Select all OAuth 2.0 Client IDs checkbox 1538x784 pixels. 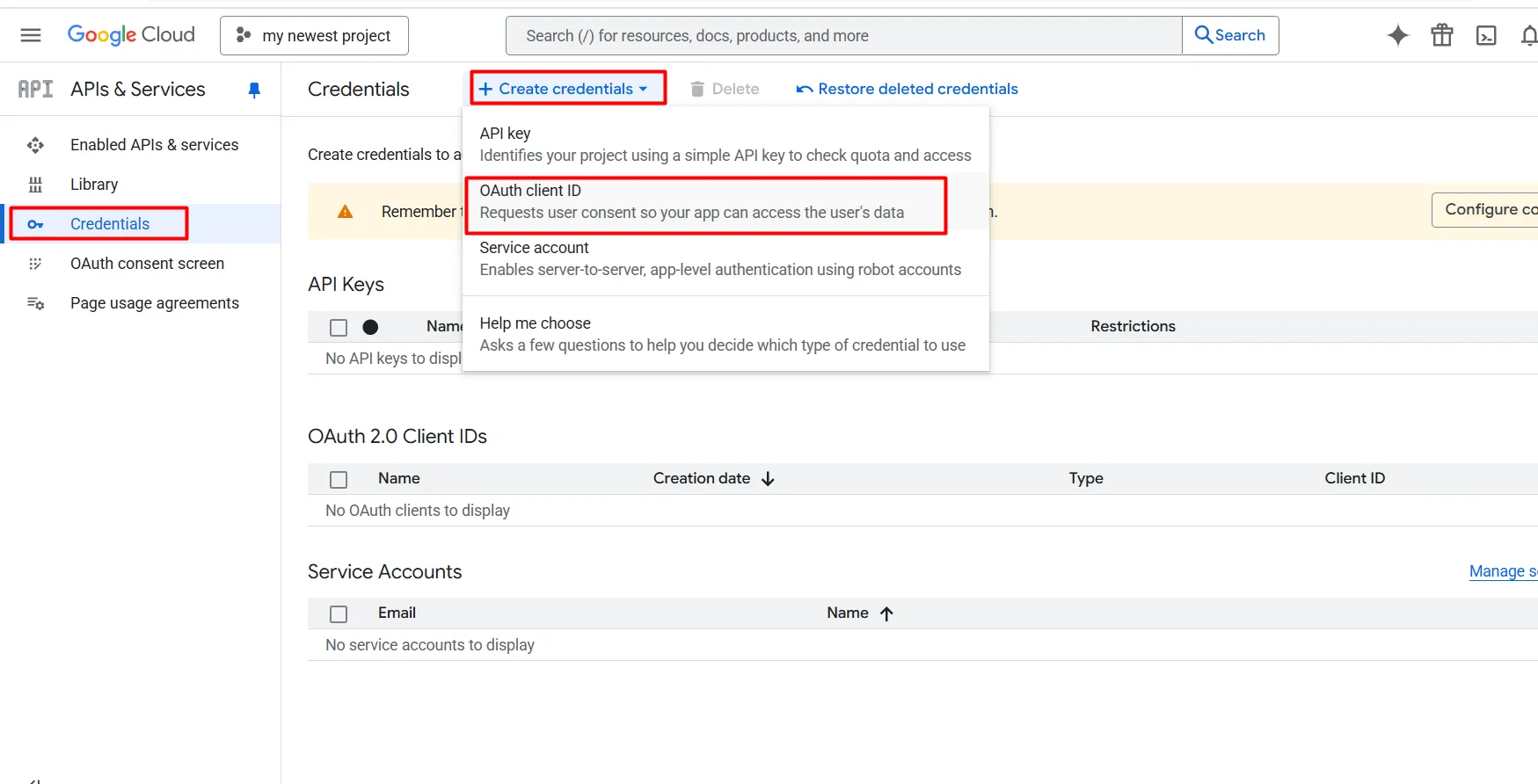tap(339, 480)
